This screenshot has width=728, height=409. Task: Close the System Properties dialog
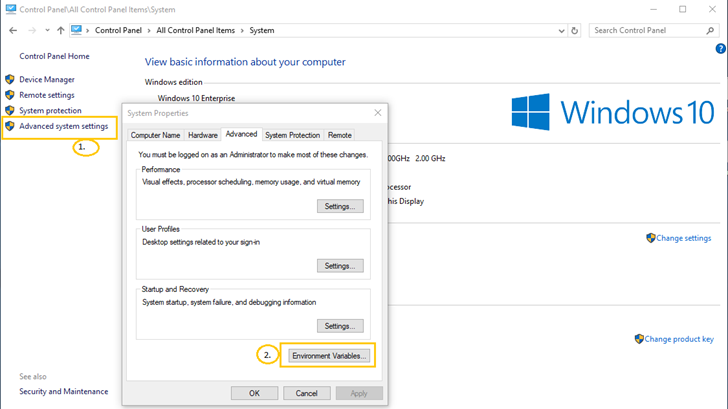tap(377, 113)
